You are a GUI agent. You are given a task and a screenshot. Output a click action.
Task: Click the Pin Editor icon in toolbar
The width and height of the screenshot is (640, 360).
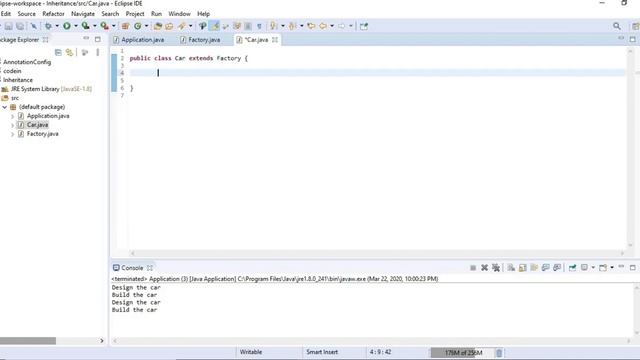(x=364, y=26)
